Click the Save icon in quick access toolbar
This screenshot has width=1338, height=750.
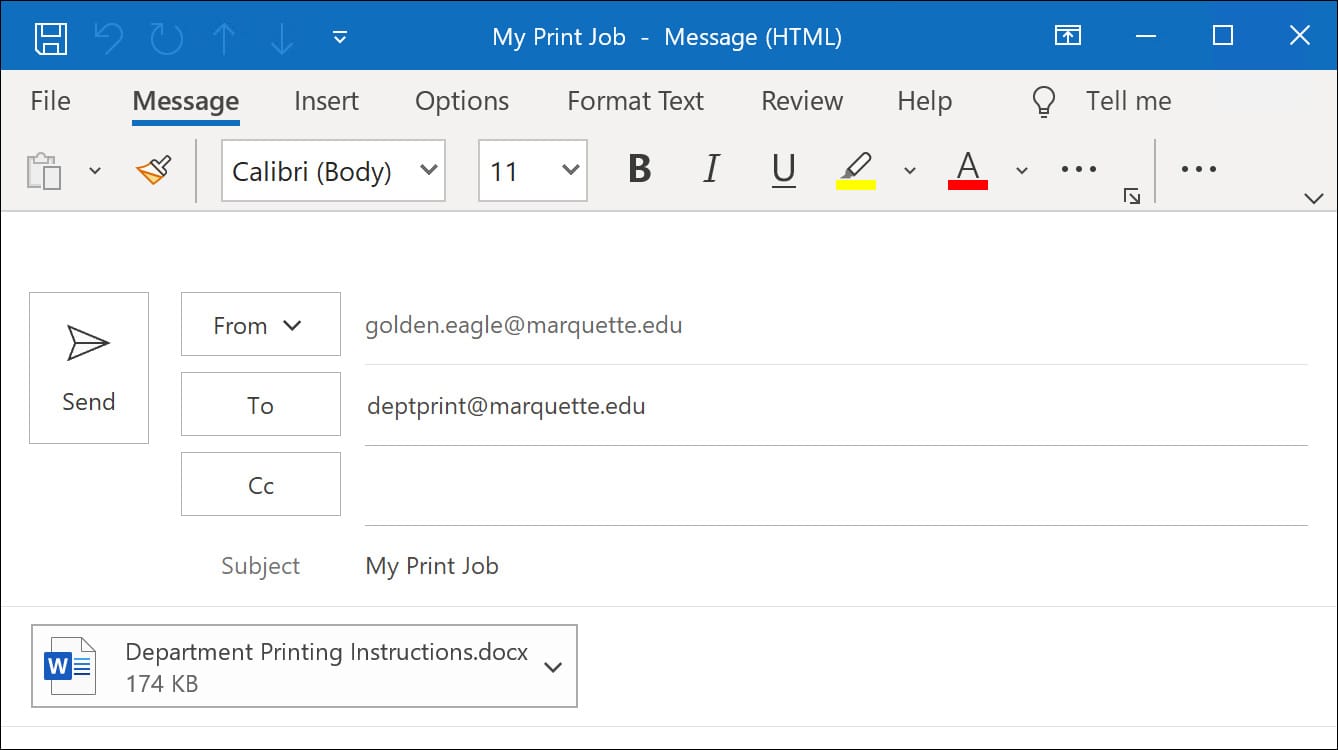tap(51, 36)
